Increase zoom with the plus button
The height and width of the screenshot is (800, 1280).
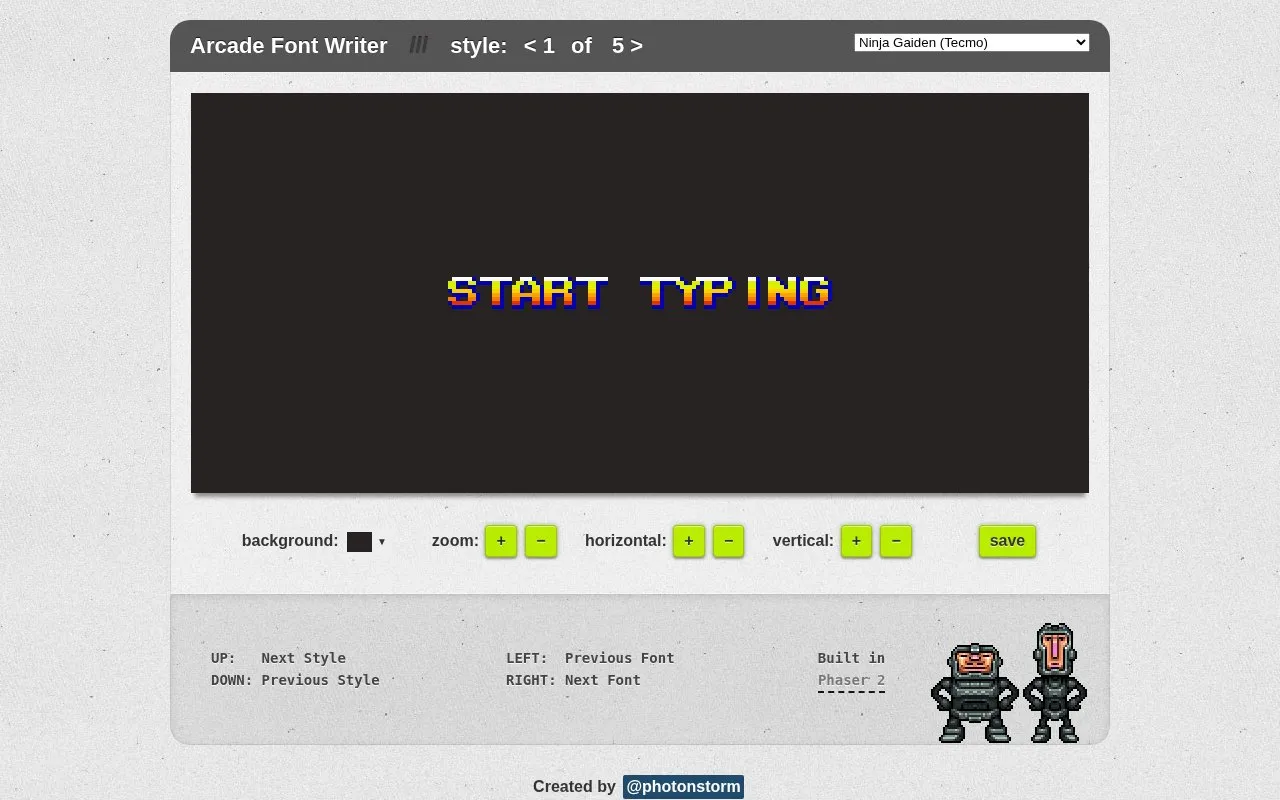[501, 541]
